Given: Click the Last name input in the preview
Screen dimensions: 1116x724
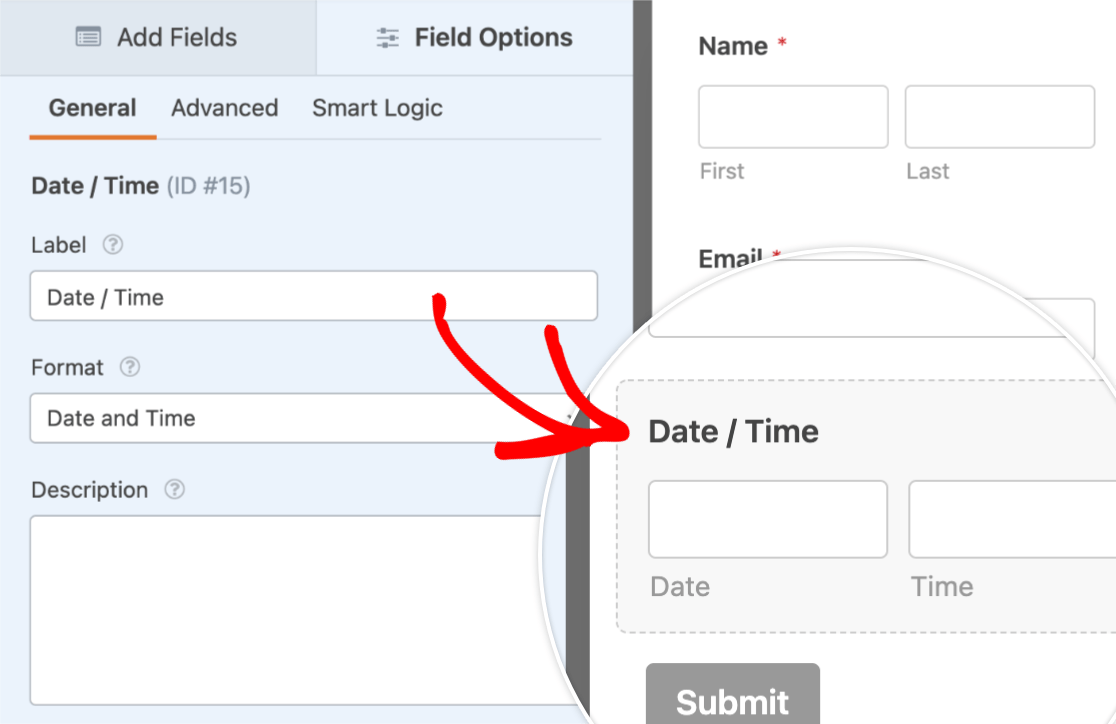Looking at the screenshot, I should pos(999,117).
